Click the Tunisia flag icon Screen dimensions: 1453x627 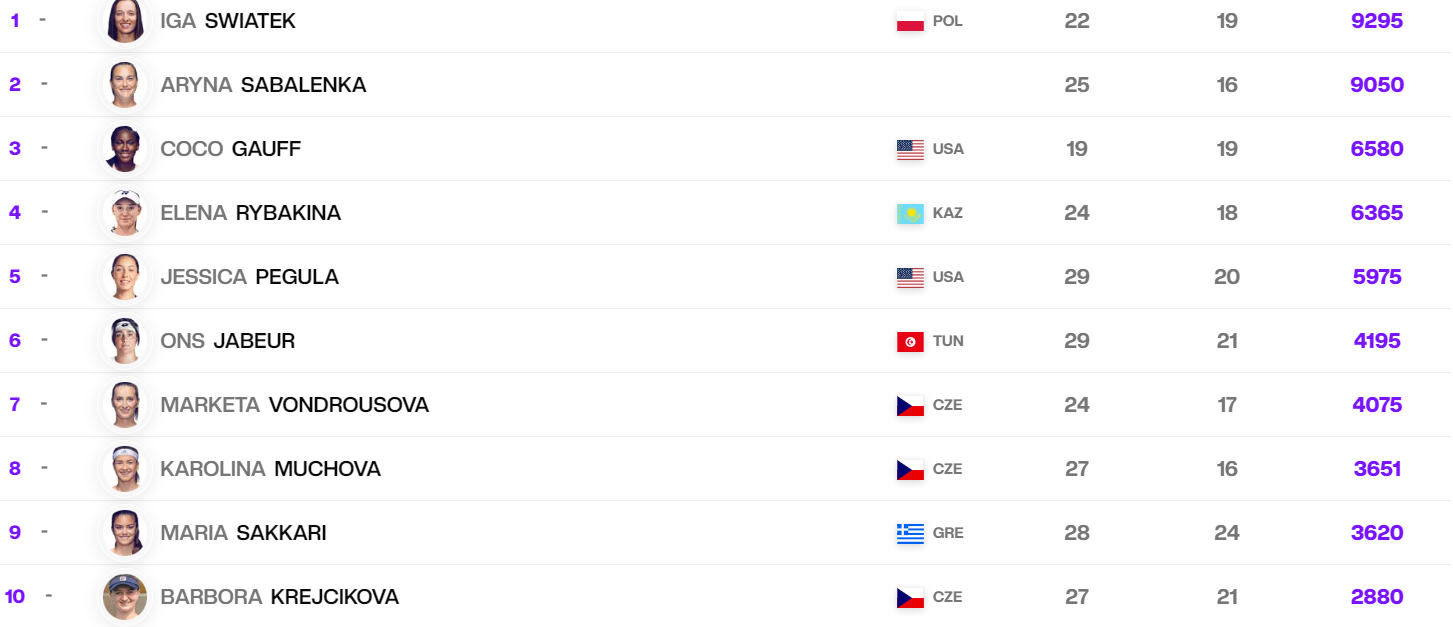[910, 341]
